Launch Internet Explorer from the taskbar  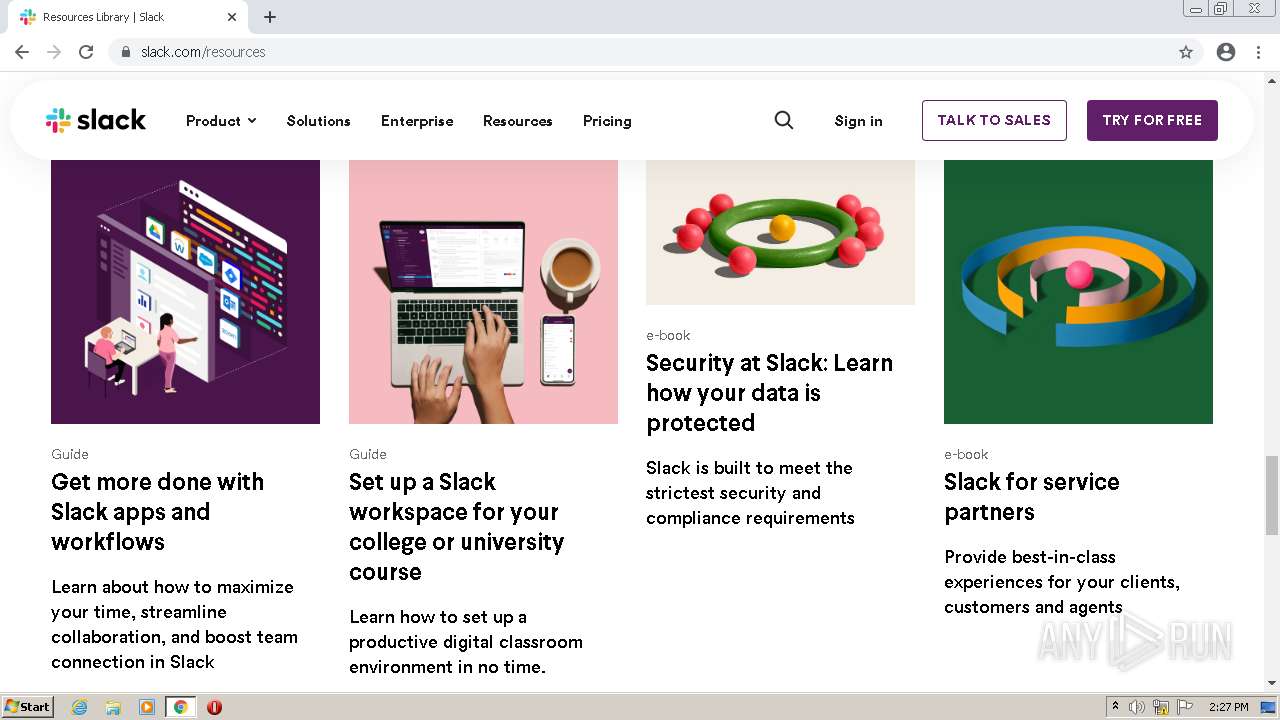coord(80,707)
